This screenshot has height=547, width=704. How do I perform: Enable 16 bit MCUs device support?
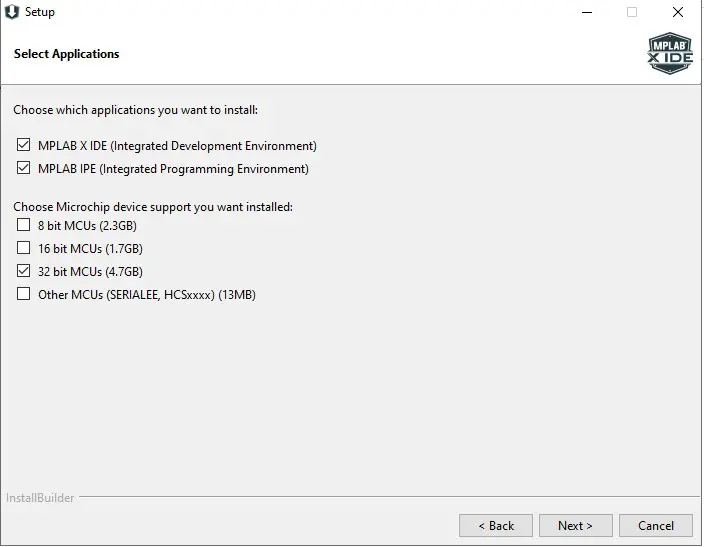point(23,248)
